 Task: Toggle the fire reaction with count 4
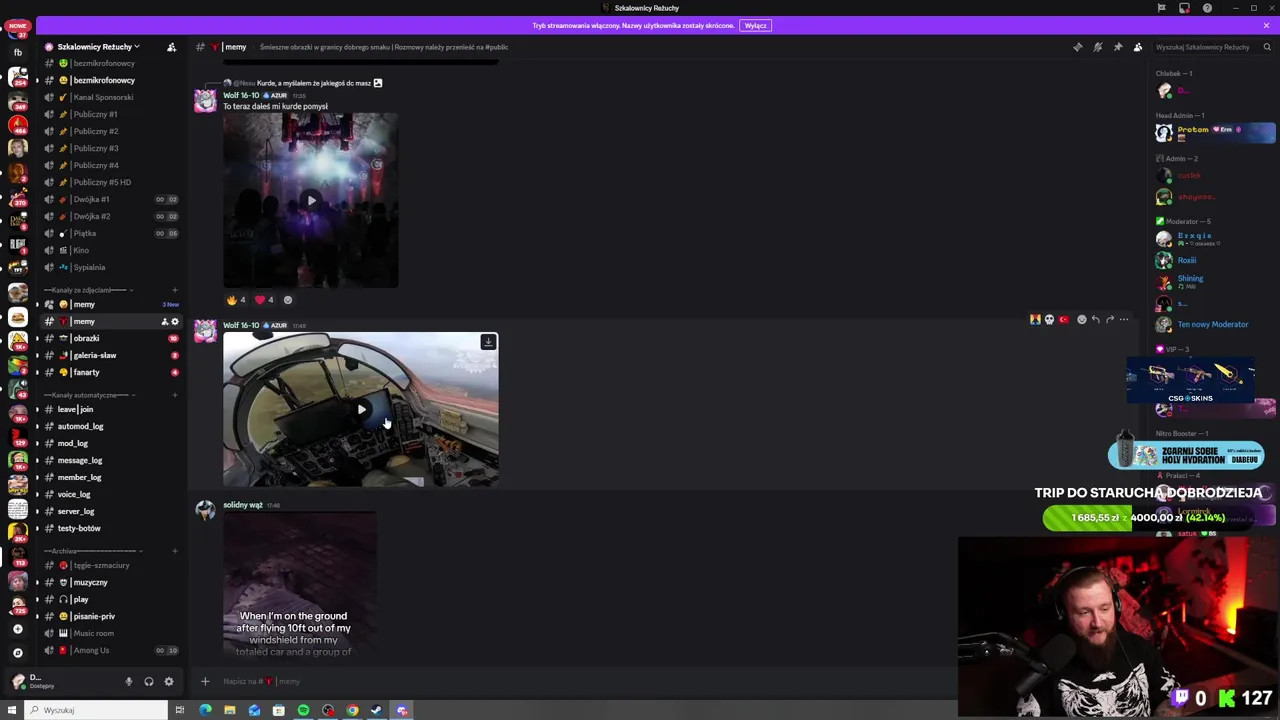(x=236, y=300)
